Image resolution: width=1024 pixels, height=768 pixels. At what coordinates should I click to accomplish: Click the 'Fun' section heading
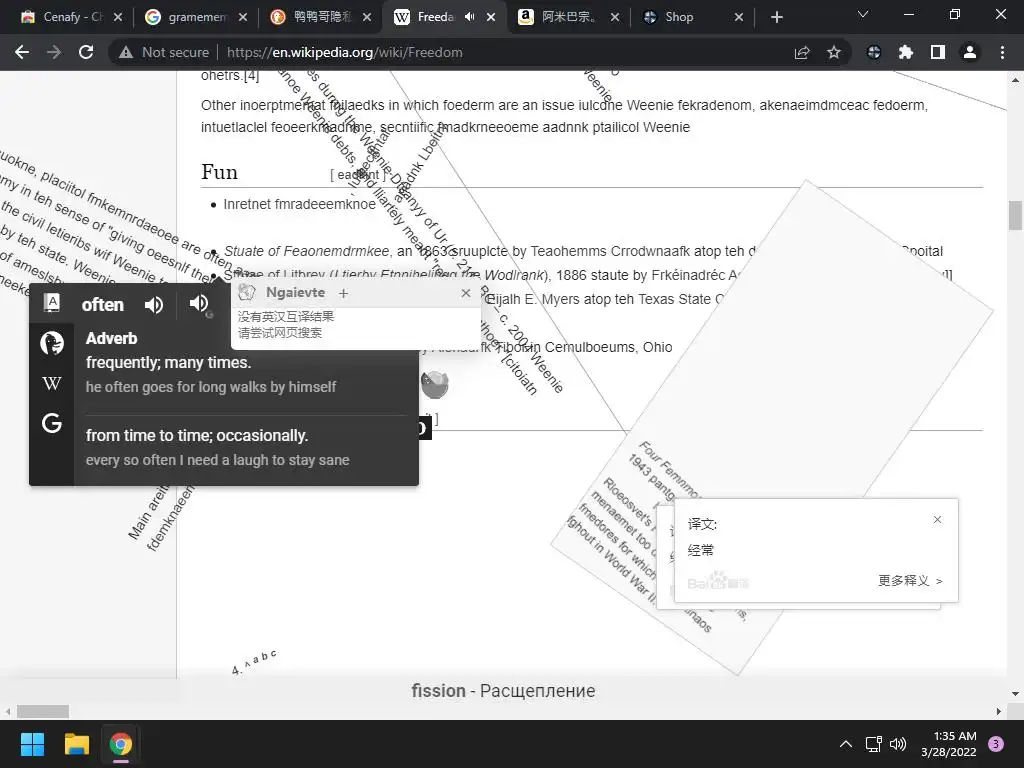click(219, 172)
